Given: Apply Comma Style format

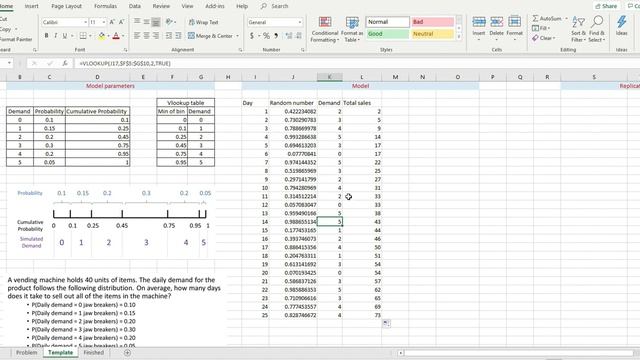Looking at the screenshot, I should tap(276, 36).
